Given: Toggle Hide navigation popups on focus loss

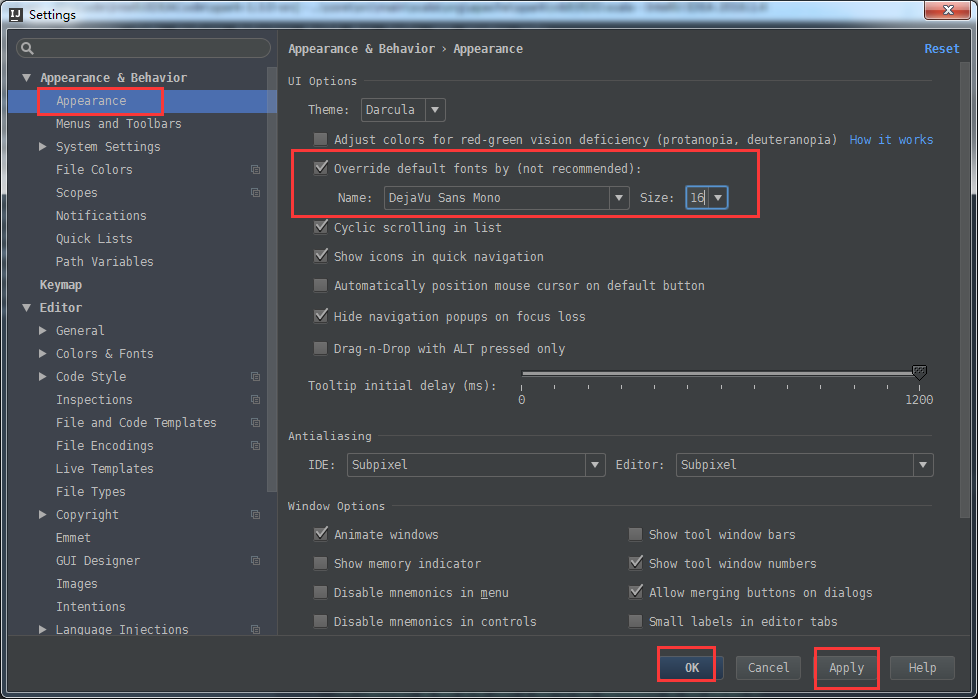Looking at the screenshot, I should click(x=321, y=316).
